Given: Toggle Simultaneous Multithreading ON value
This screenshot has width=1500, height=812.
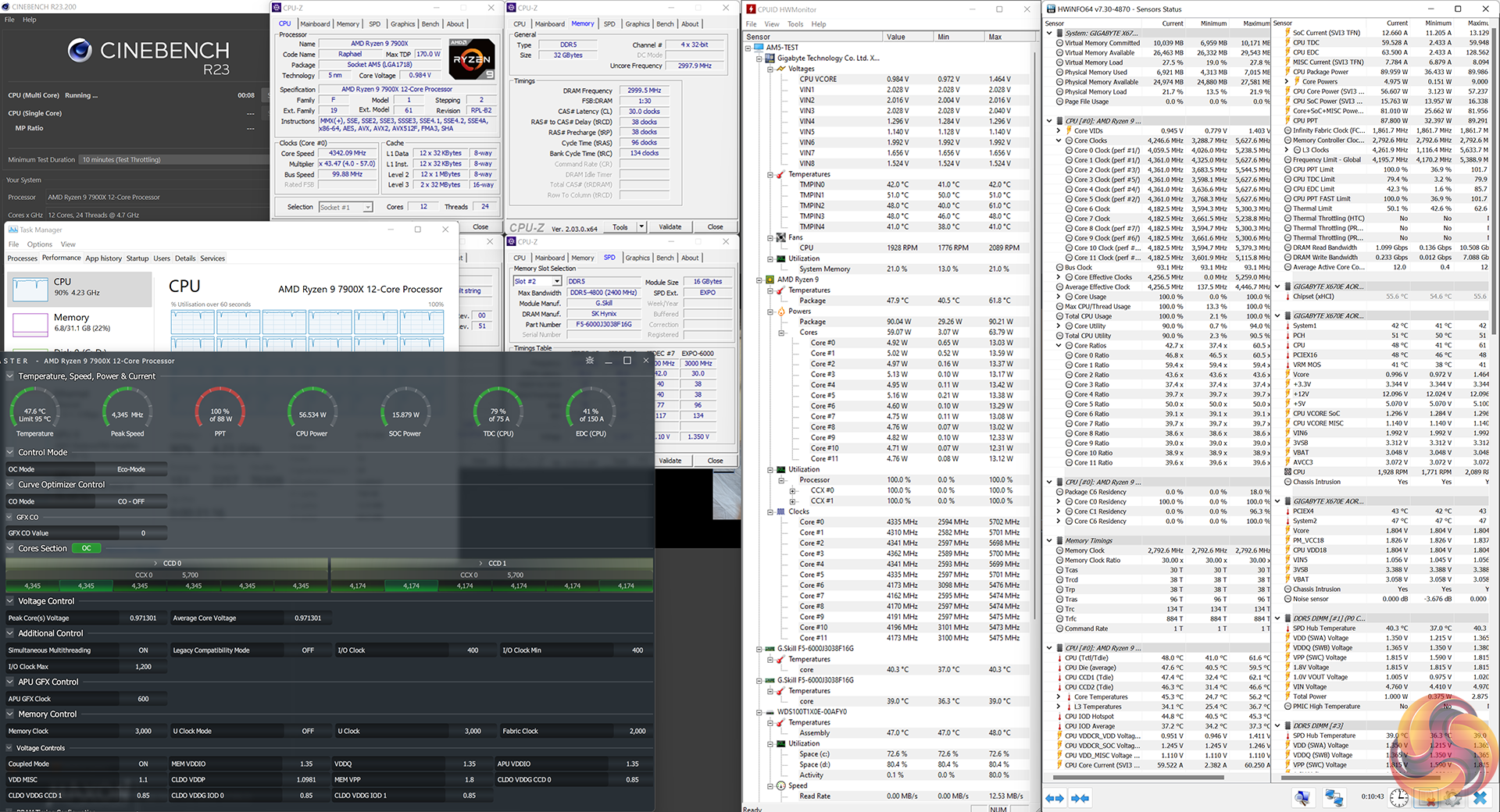Looking at the screenshot, I should coord(143,650).
